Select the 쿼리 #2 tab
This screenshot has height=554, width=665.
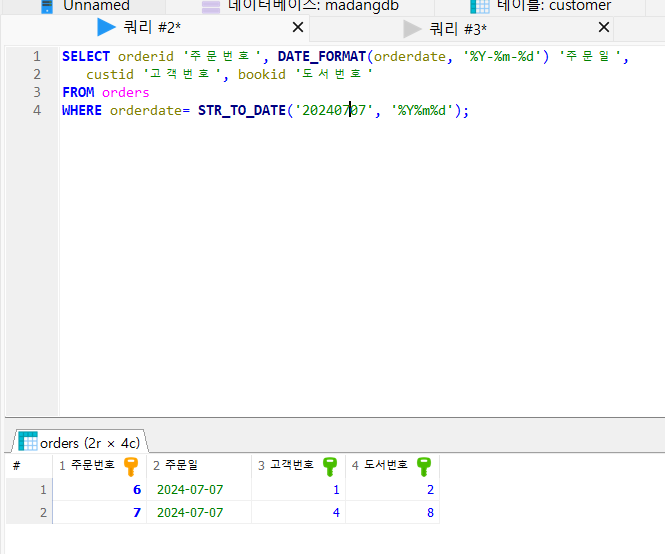point(153,28)
